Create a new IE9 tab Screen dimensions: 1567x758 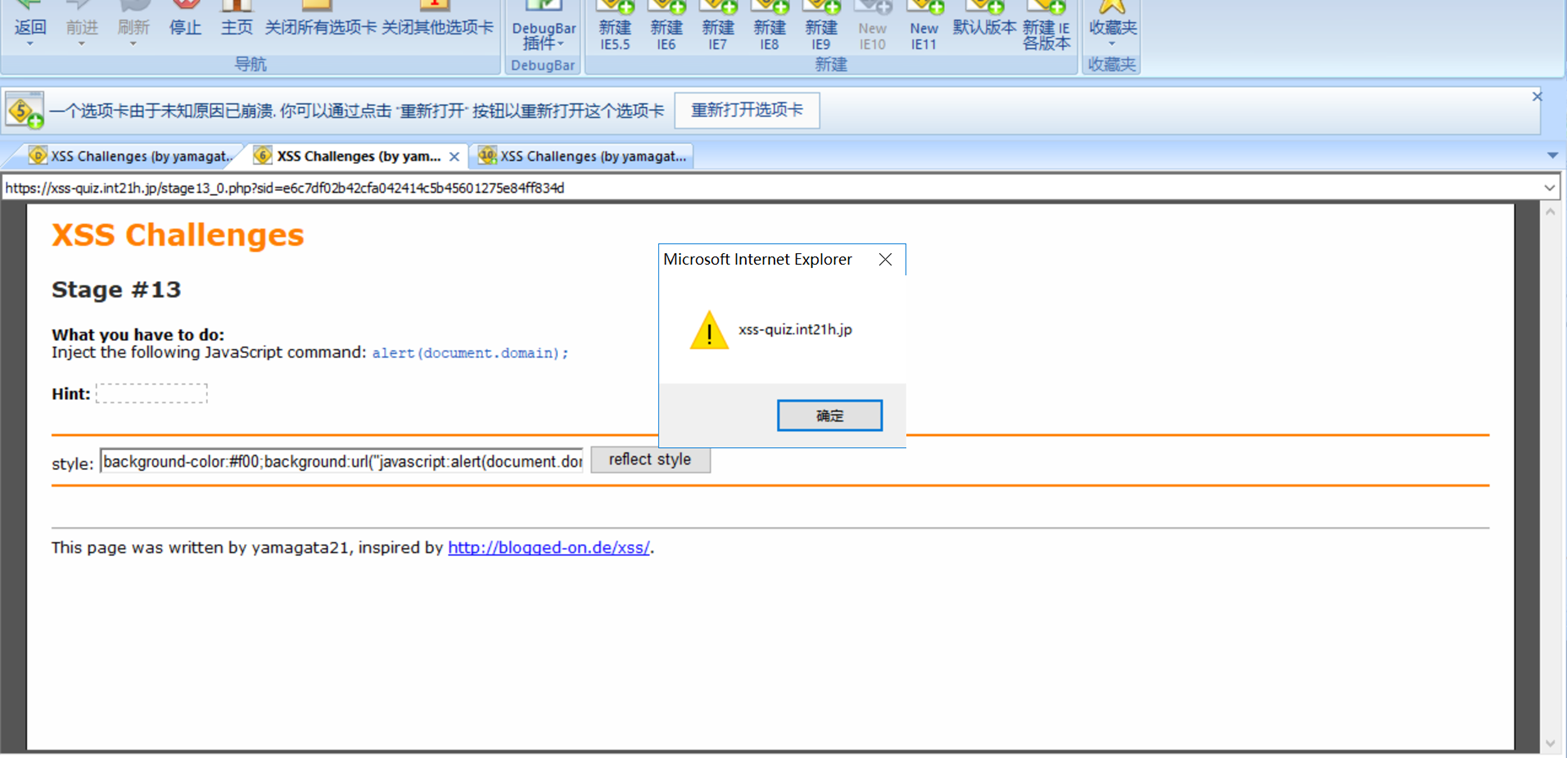pyautogui.click(x=821, y=26)
